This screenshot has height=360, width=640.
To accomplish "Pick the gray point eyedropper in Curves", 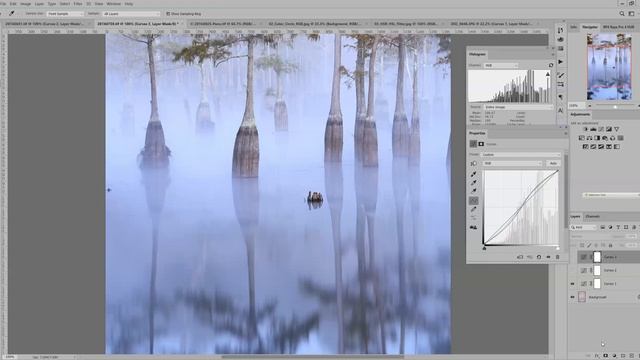I will (473, 182).
